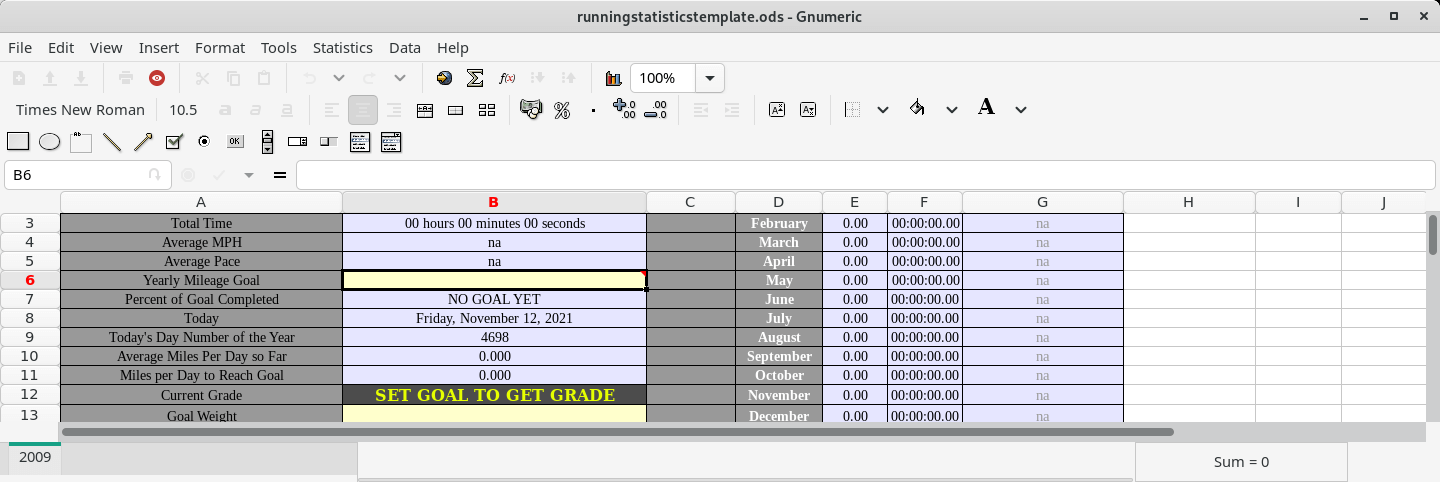Open the borders dropdown arrow
Viewport: 1440px width, 482px height.
tap(882, 110)
